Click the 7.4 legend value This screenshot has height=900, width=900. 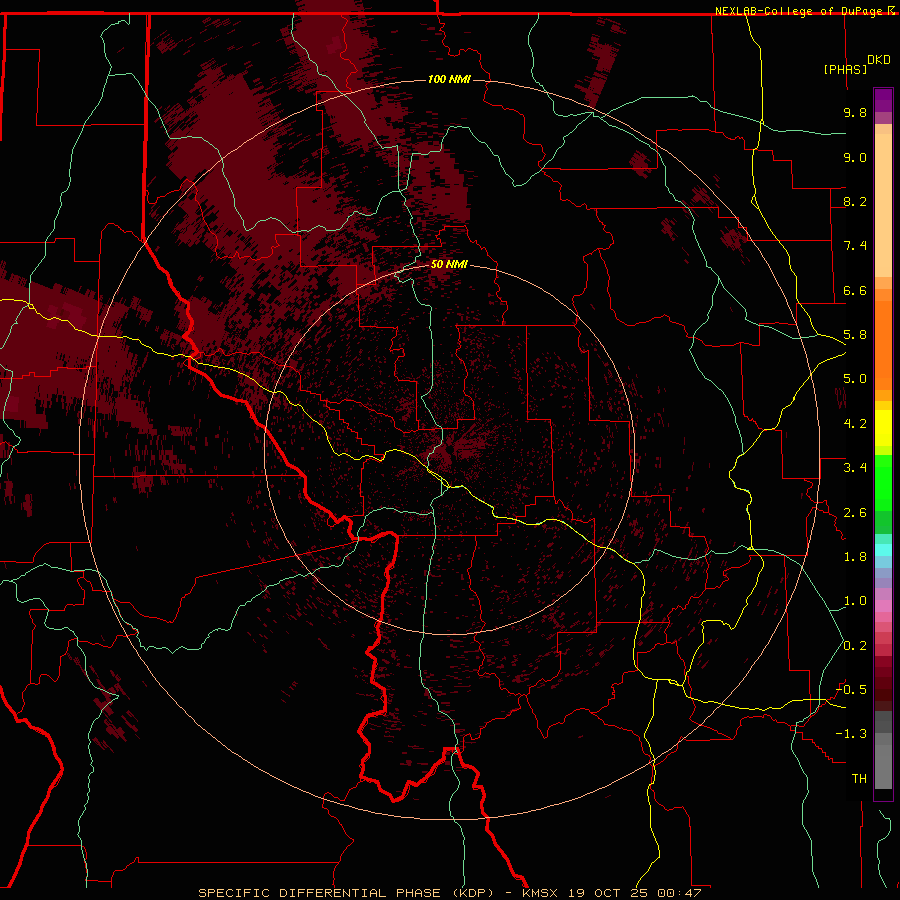coord(855,246)
